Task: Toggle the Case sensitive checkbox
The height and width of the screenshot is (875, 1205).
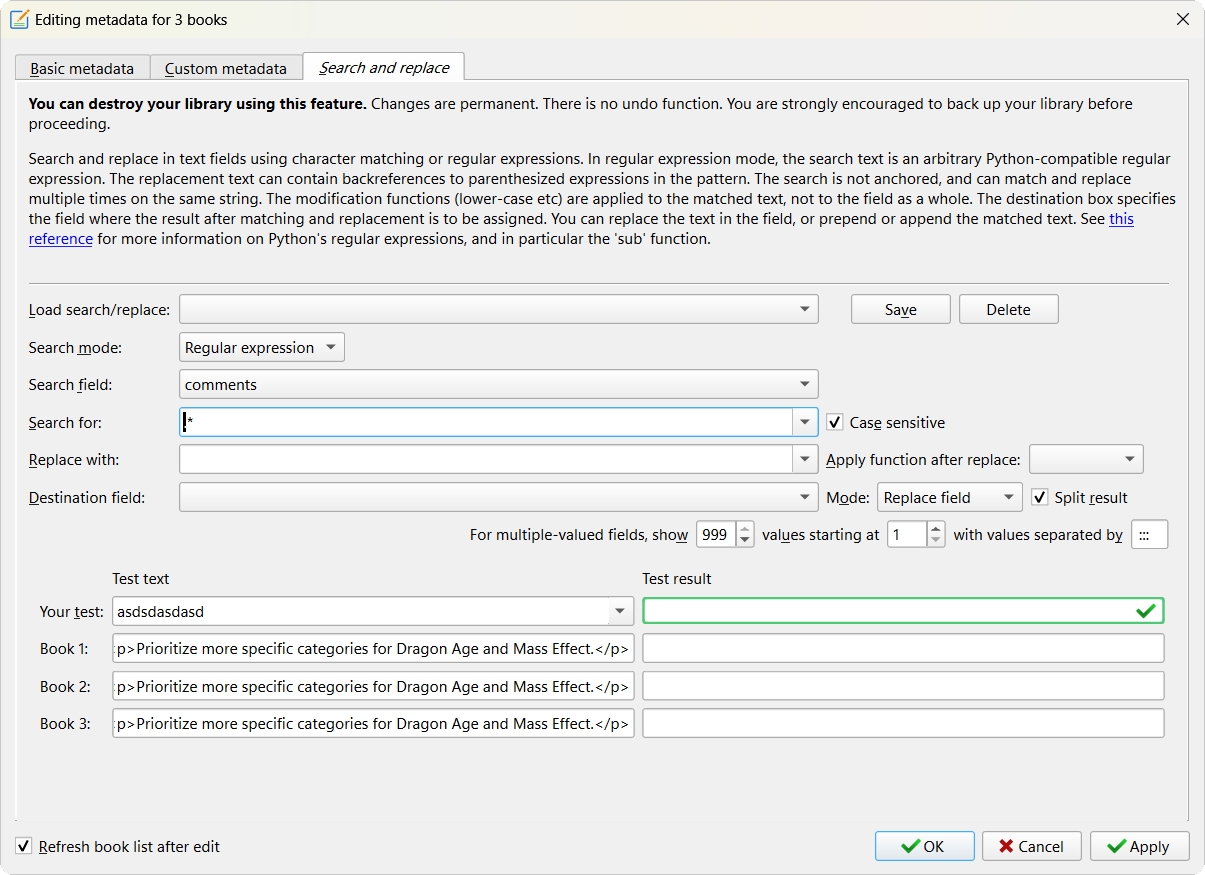Action: pos(836,423)
